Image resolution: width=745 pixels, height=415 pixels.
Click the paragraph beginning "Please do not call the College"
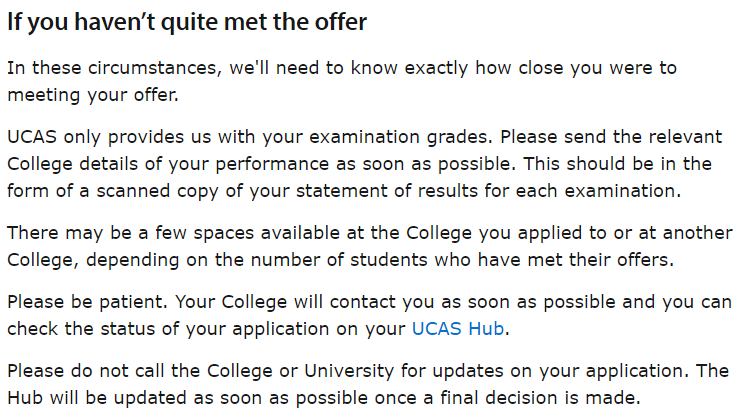coord(368,384)
